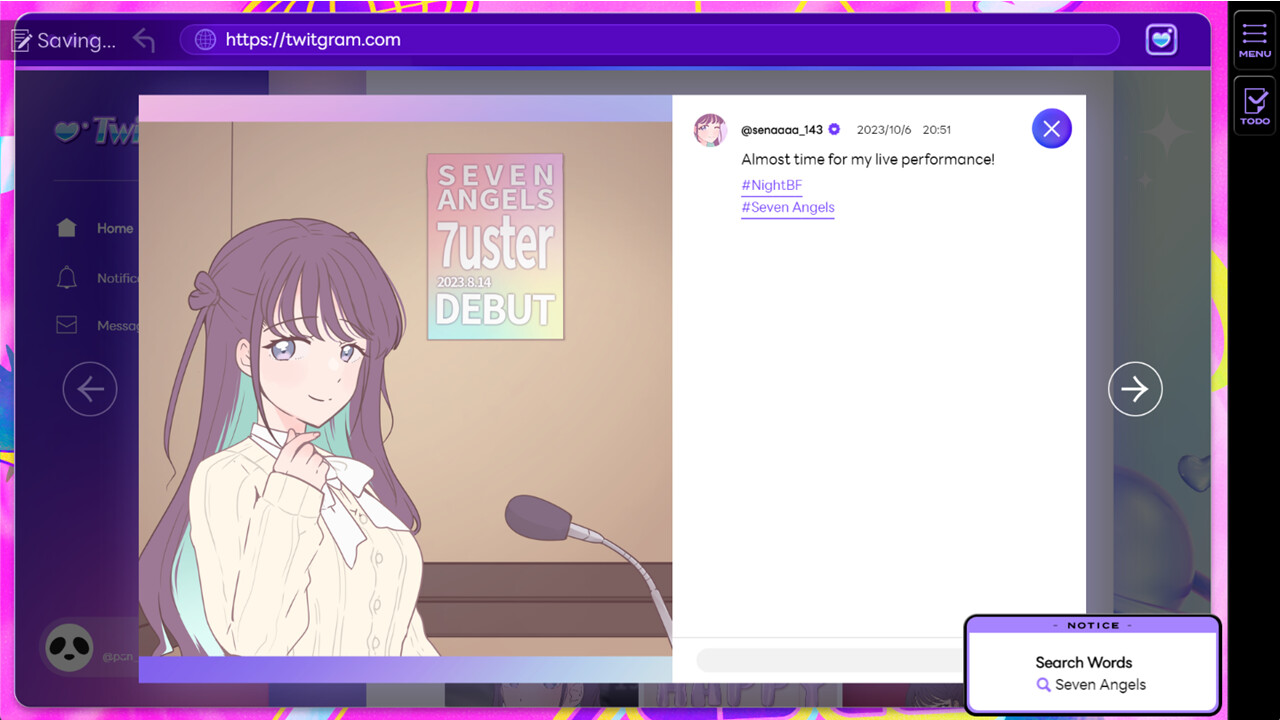Close the tweet popup with the X
The height and width of the screenshot is (720, 1280).
pyautogui.click(x=1051, y=128)
